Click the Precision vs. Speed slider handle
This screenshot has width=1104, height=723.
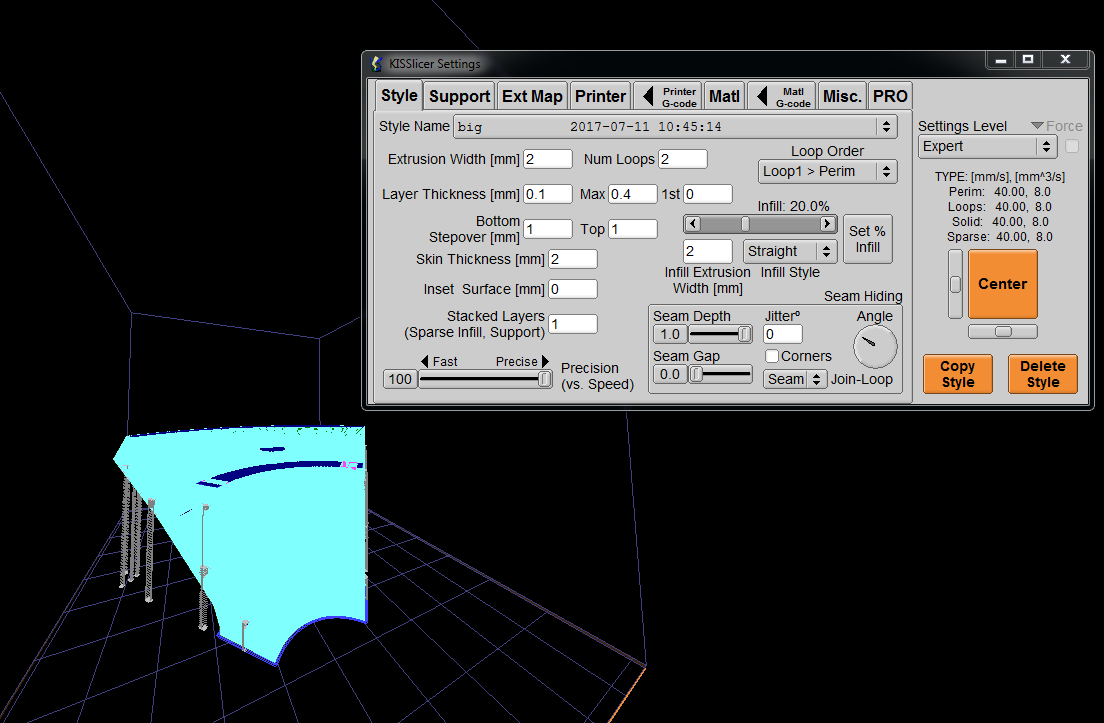pos(544,379)
